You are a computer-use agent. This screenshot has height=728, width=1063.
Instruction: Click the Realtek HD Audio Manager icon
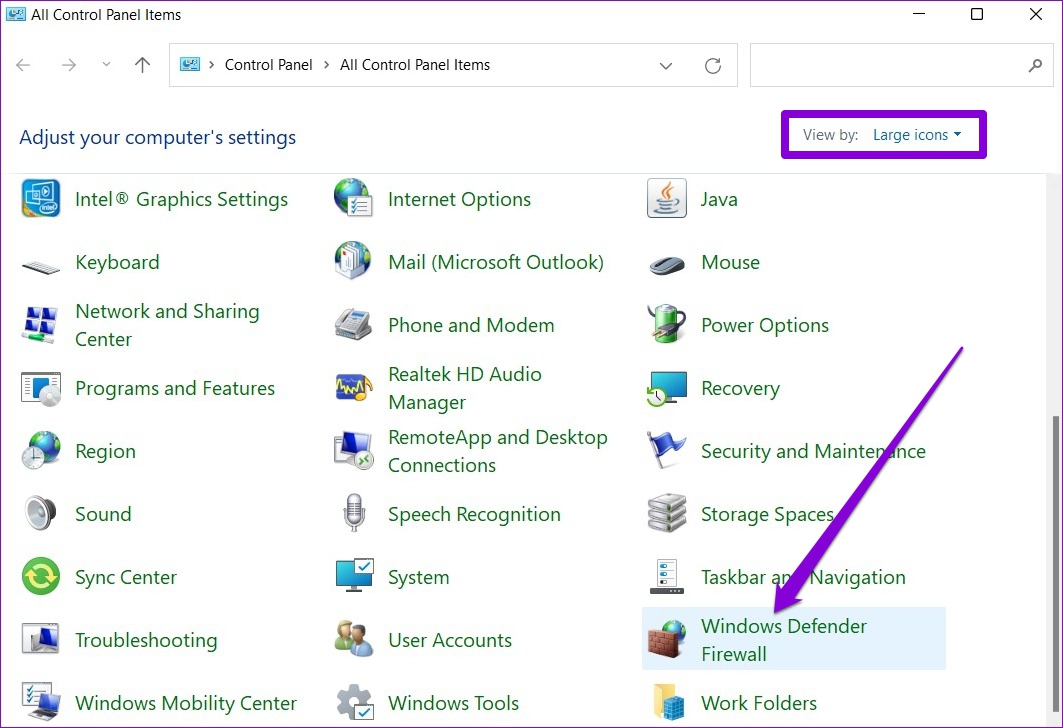(353, 388)
